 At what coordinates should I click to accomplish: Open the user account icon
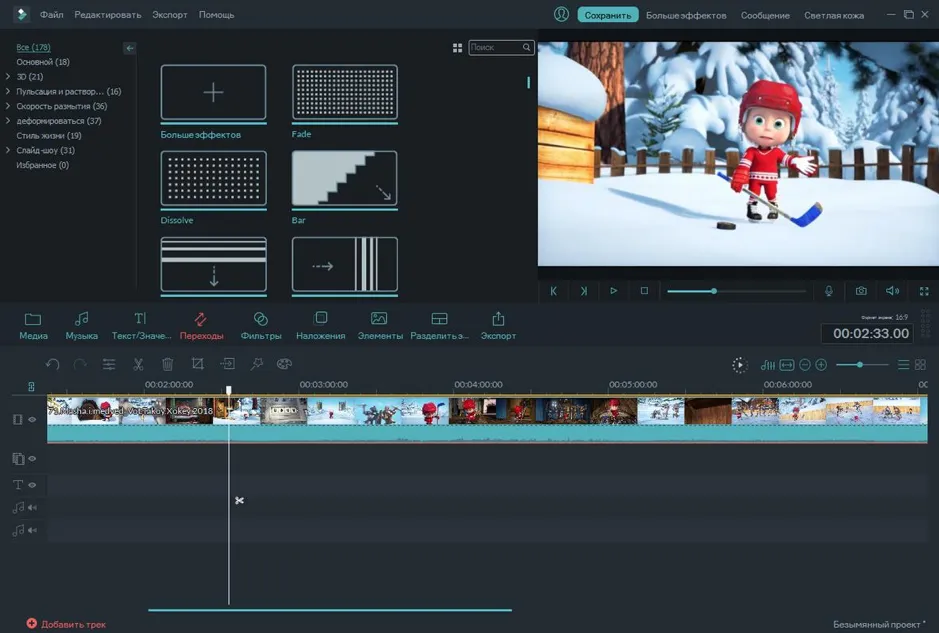point(561,14)
